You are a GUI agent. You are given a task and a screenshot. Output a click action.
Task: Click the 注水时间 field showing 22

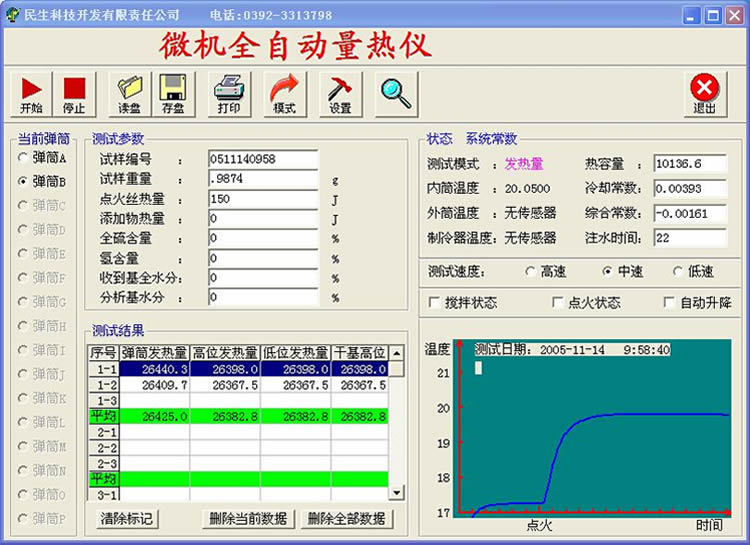click(690, 238)
